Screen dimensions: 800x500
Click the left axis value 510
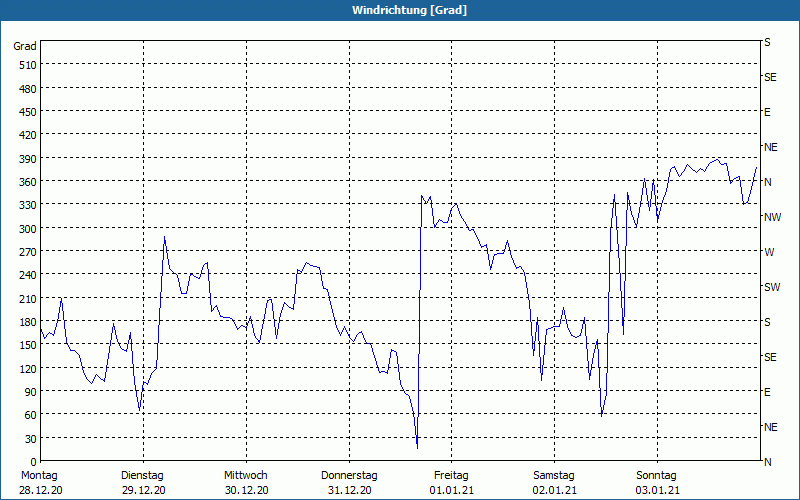[28, 65]
